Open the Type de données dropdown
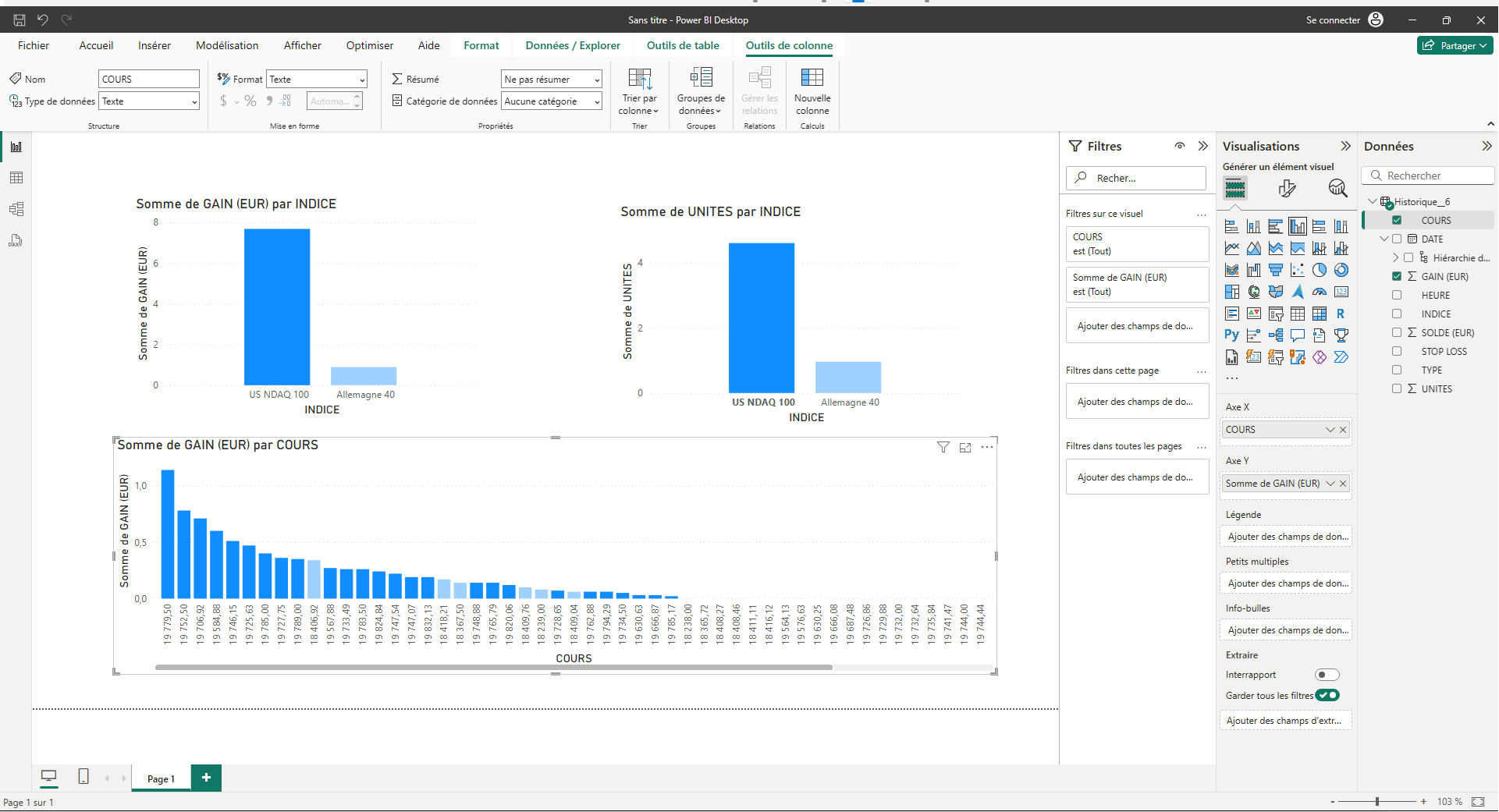1499x812 pixels. [x=149, y=101]
